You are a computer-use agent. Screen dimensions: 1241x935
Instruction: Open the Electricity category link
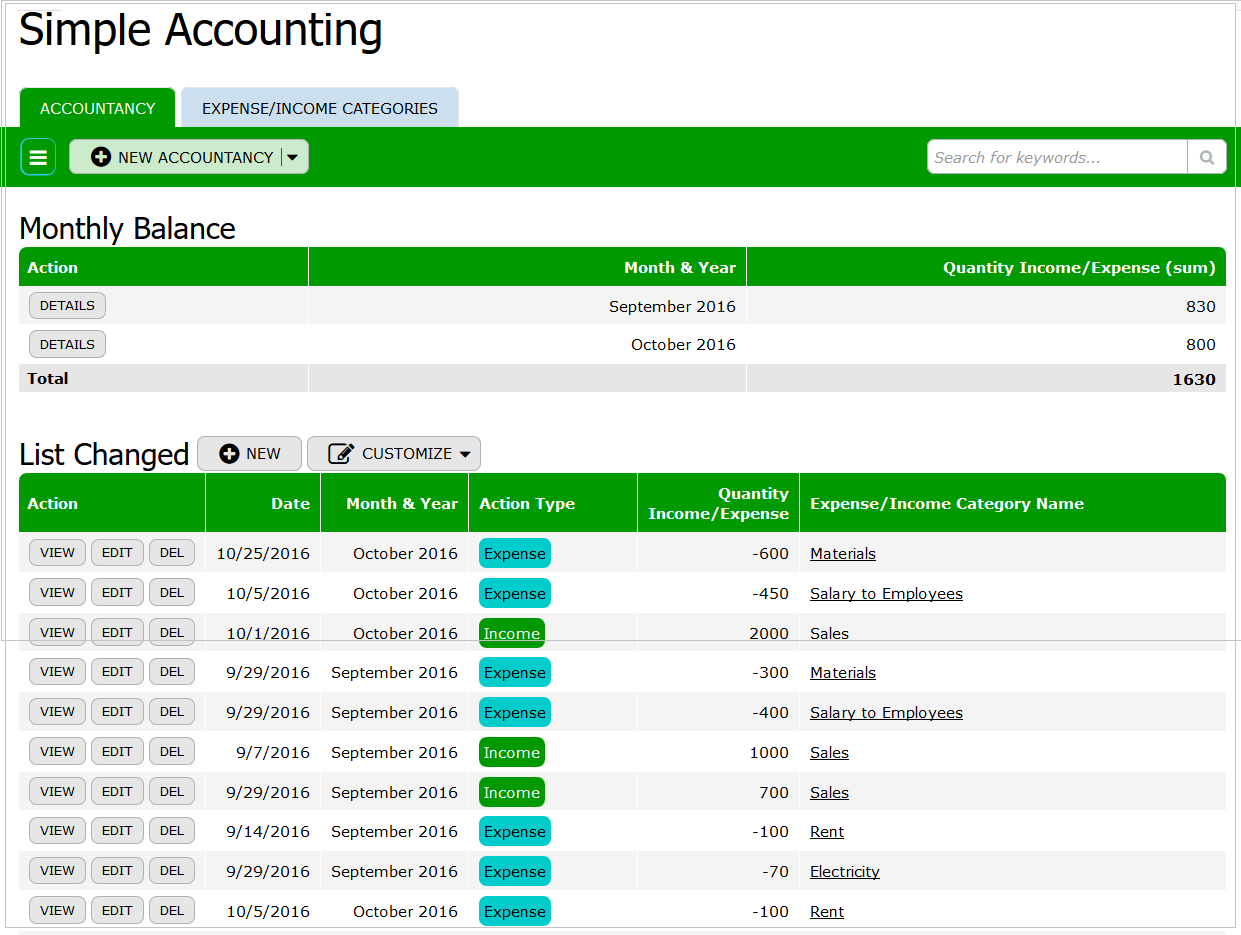844,872
